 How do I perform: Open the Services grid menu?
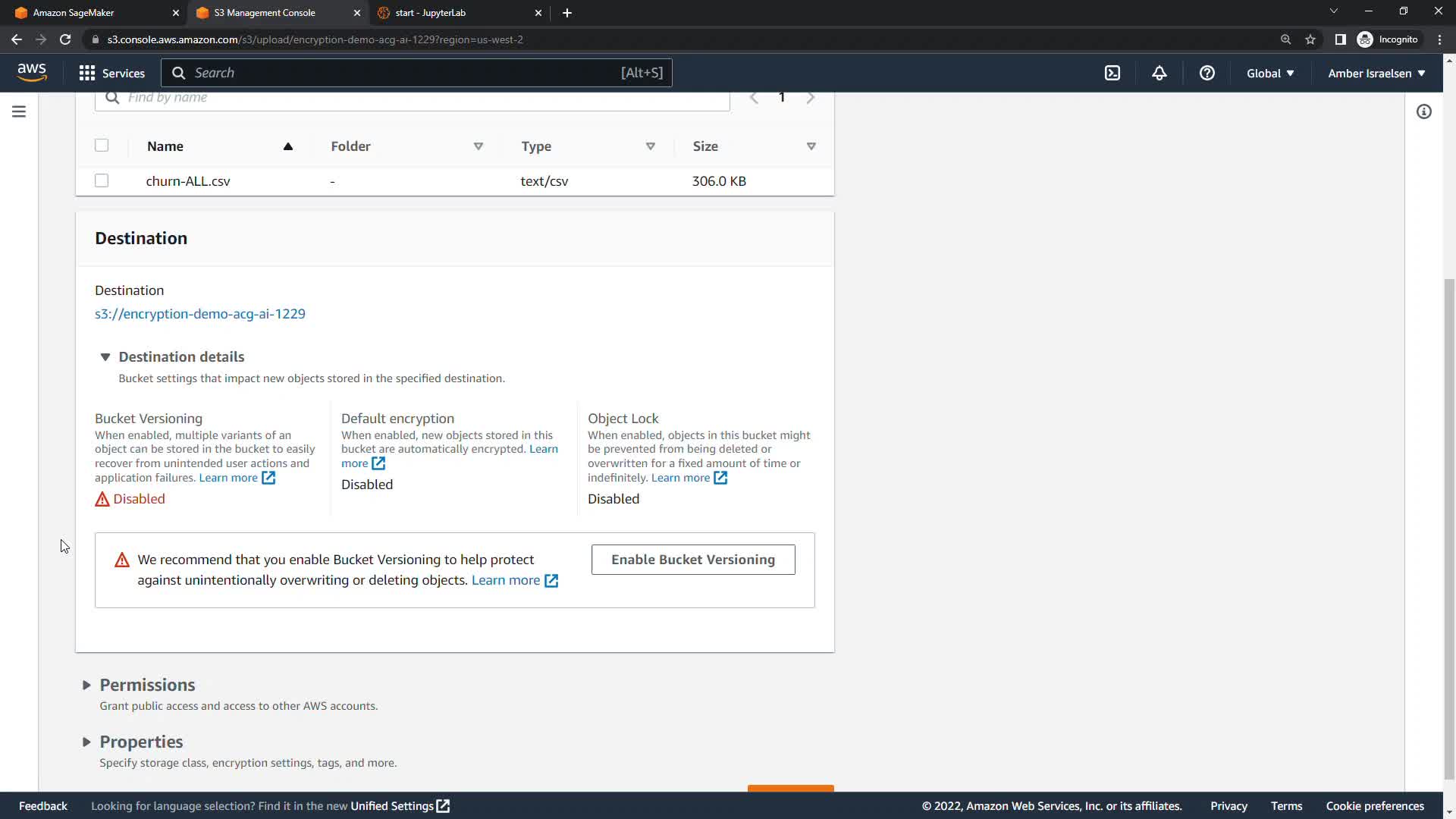[x=111, y=73]
